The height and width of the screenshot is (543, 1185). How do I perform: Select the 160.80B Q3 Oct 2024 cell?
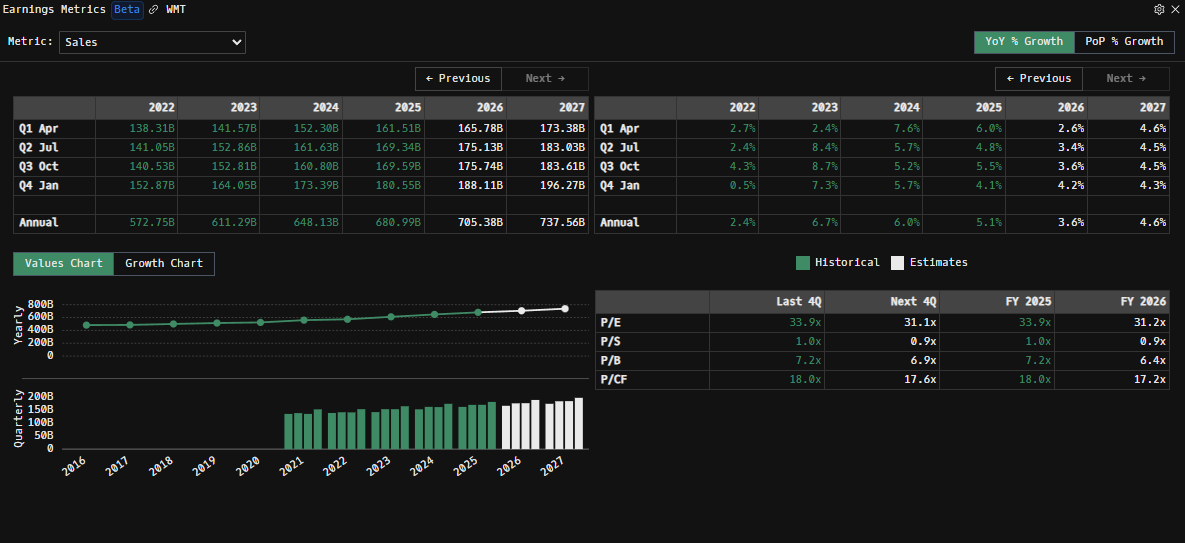pos(301,166)
